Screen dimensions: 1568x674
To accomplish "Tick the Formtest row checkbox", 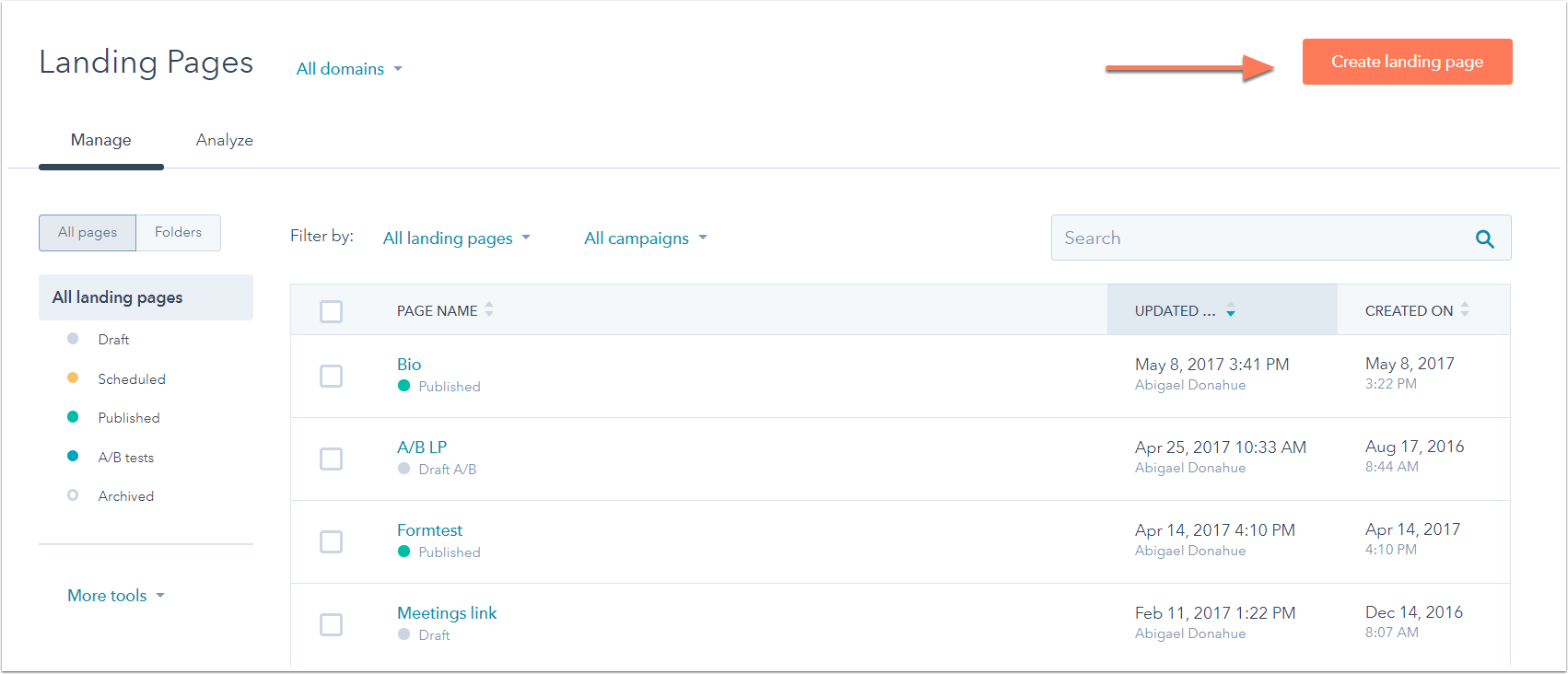I will coord(331,541).
